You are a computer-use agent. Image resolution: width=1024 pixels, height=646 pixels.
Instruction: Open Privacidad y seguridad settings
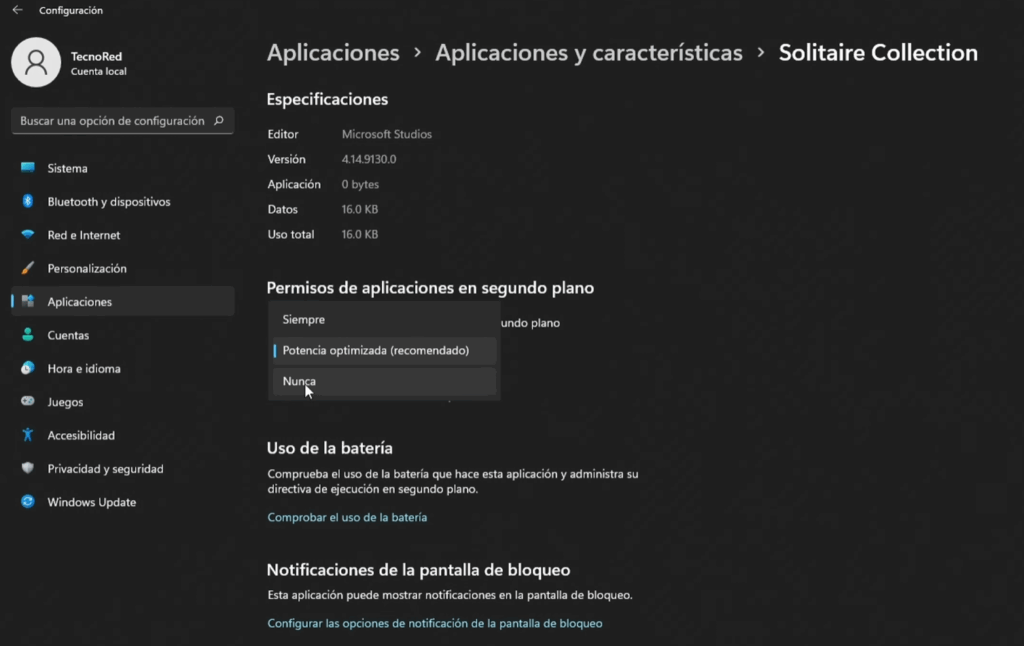[123, 468]
